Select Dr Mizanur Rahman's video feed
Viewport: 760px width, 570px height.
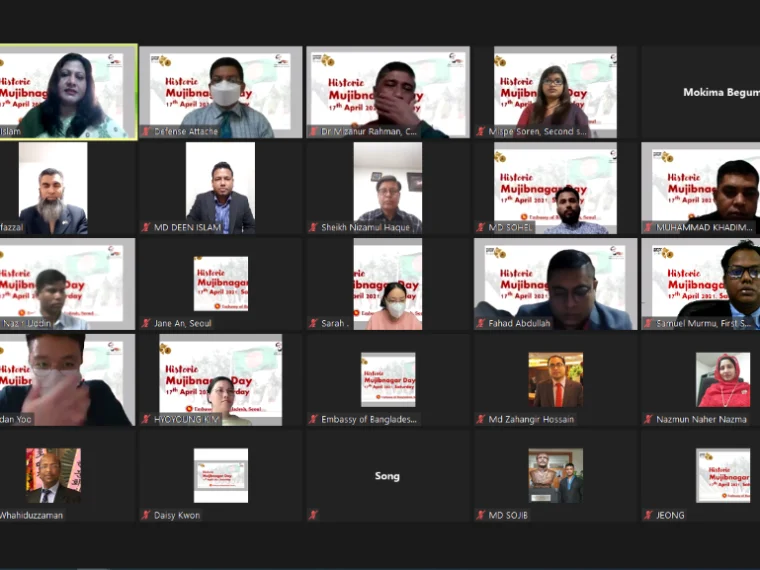[388, 92]
